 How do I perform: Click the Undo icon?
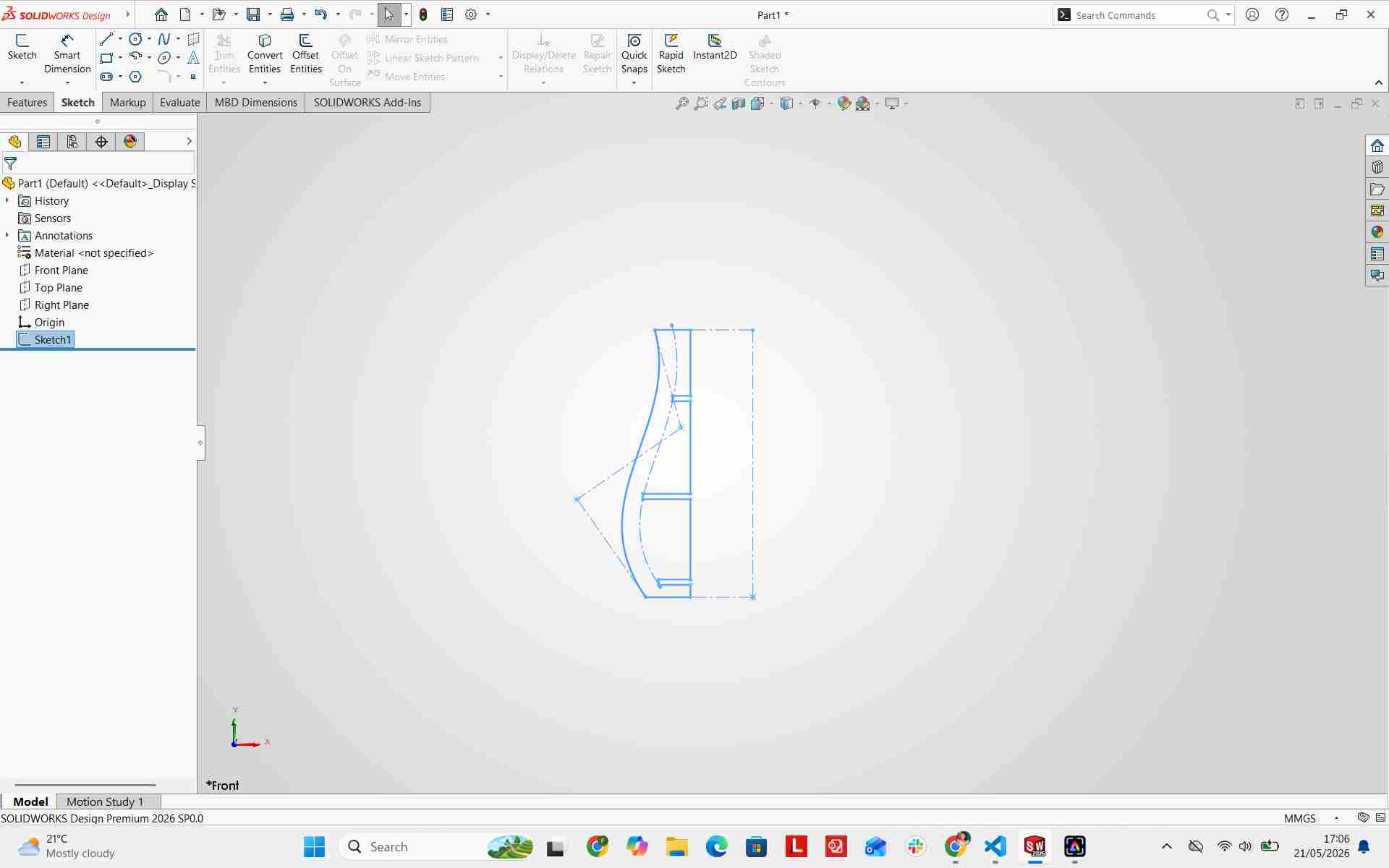pyautogui.click(x=321, y=14)
